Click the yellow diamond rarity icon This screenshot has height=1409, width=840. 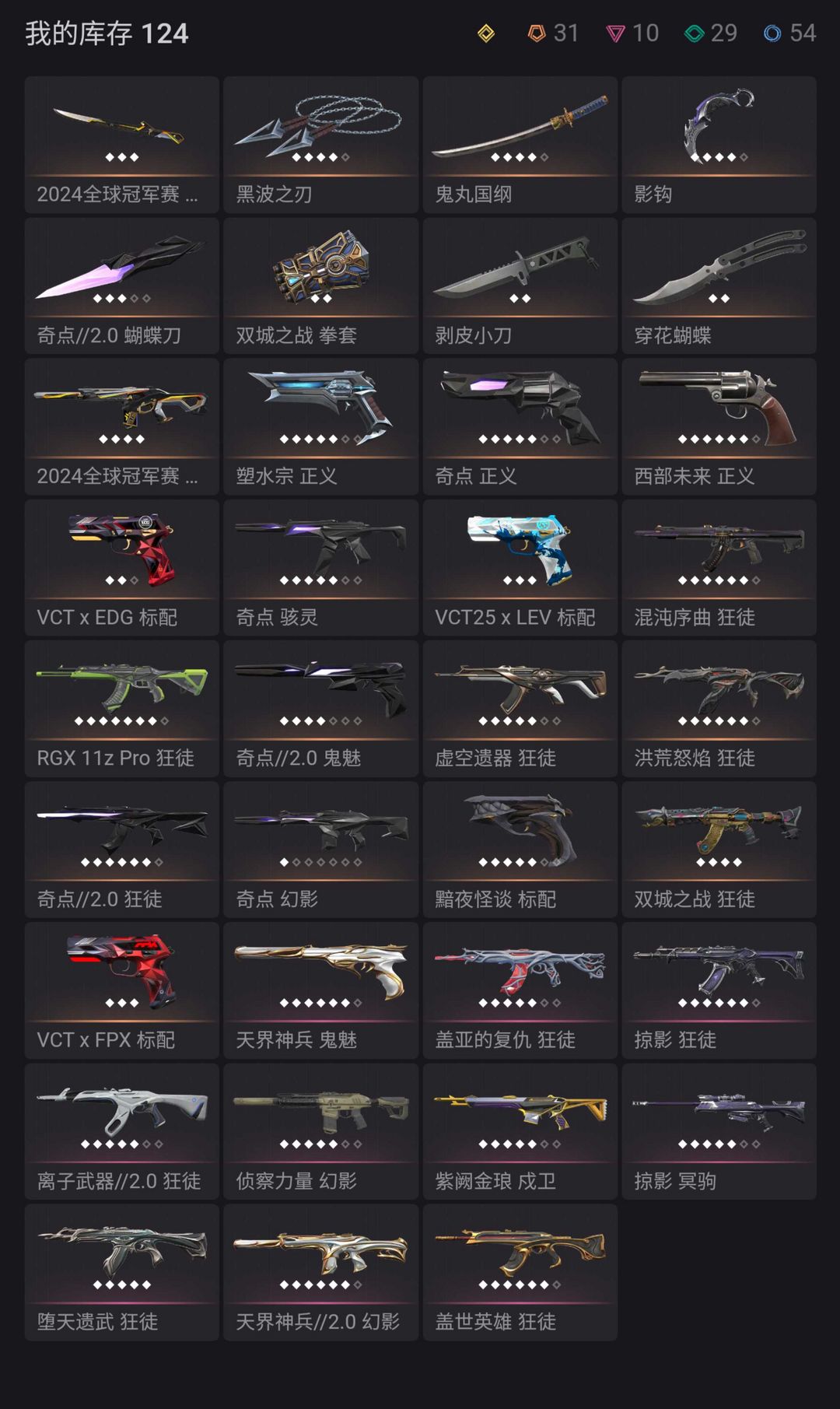pyautogui.click(x=486, y=33)
